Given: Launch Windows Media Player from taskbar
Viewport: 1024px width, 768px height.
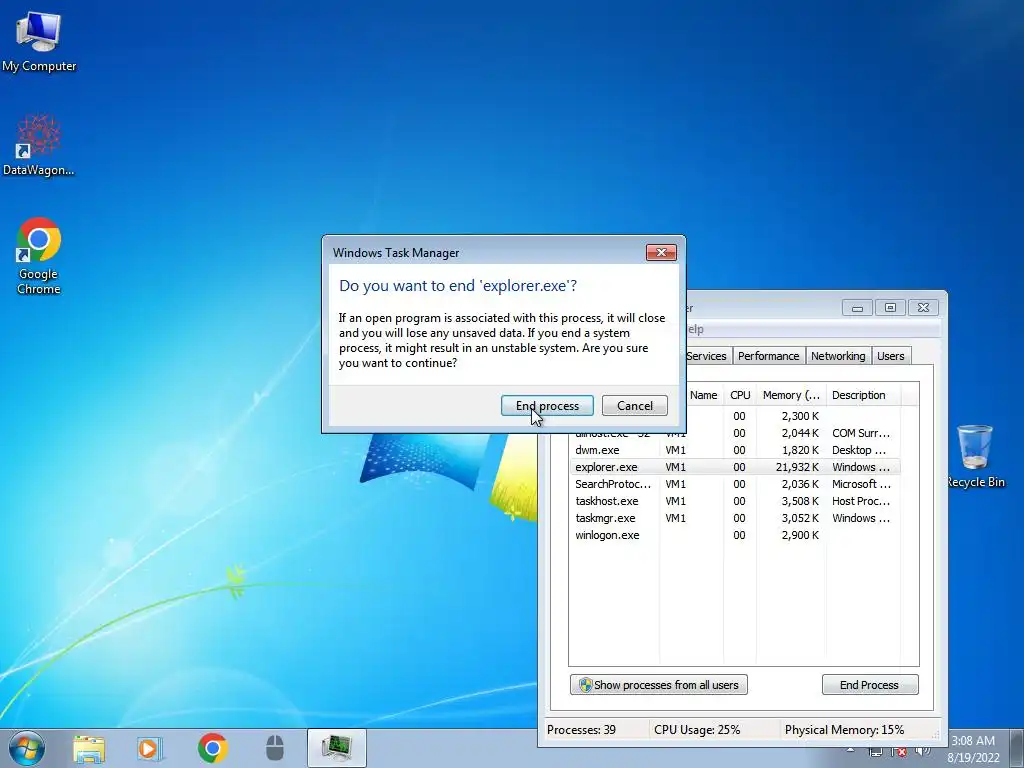Looking at the screenshot, I should pyautogui.click(x=150, y=748).
